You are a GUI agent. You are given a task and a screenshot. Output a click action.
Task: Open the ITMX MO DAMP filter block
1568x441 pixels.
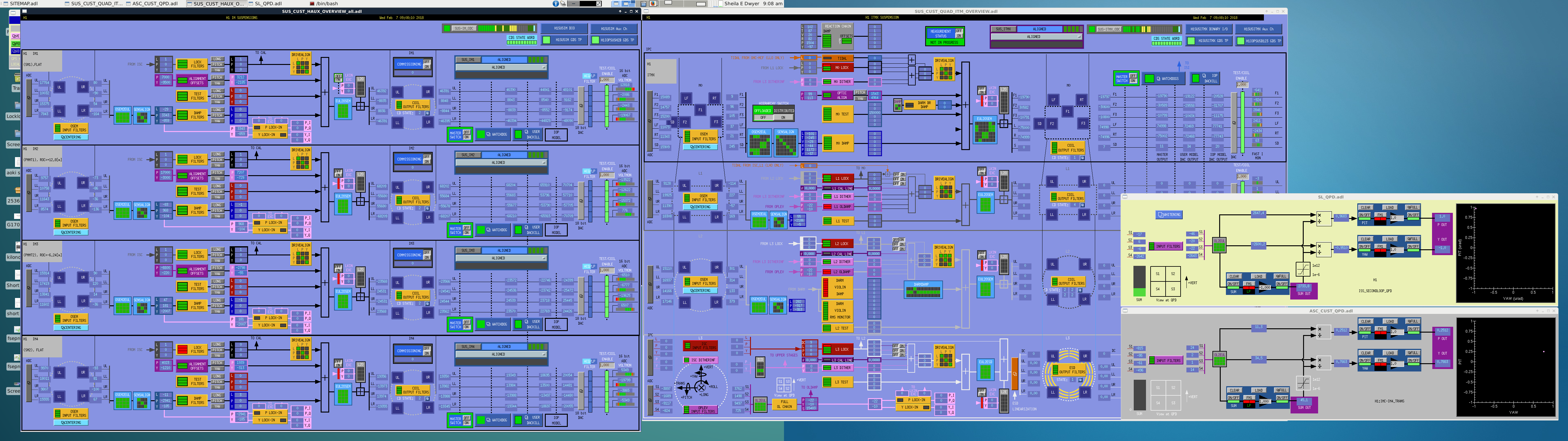[838, 143]
